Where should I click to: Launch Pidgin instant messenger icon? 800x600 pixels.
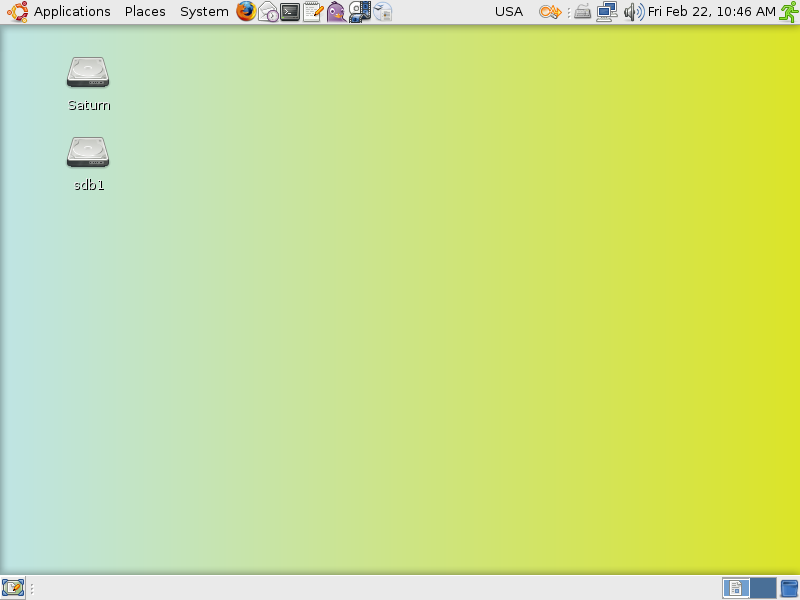336,12
